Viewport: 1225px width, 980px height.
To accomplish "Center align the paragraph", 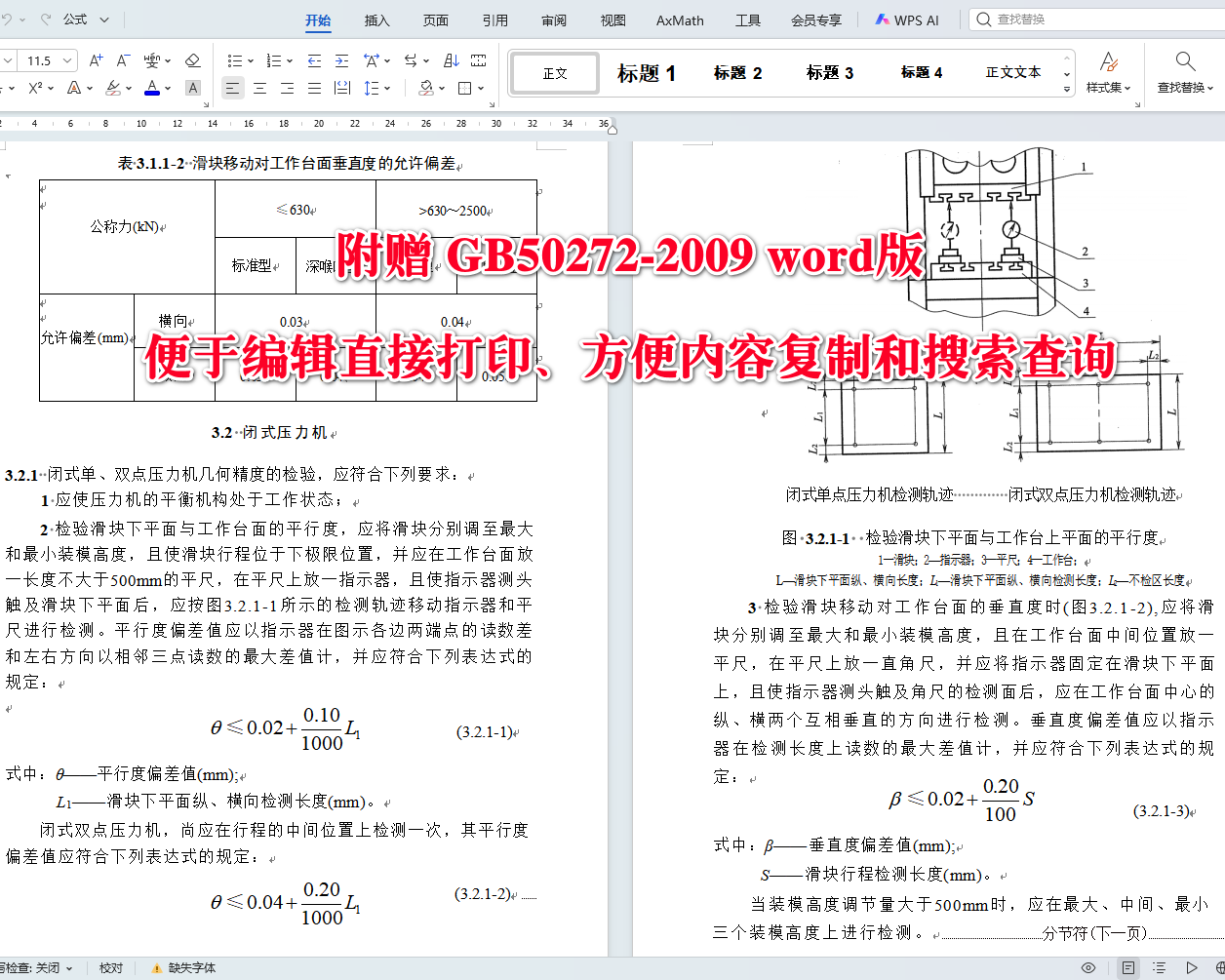I will point(259,88).
